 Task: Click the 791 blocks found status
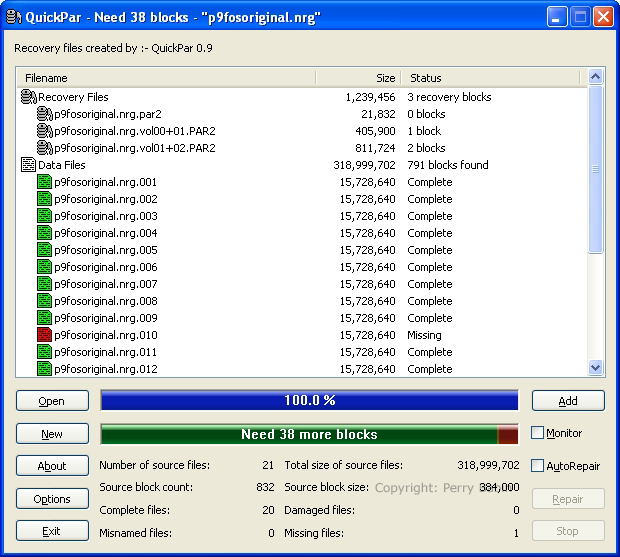pyautogui.click(x=448, y=165)
